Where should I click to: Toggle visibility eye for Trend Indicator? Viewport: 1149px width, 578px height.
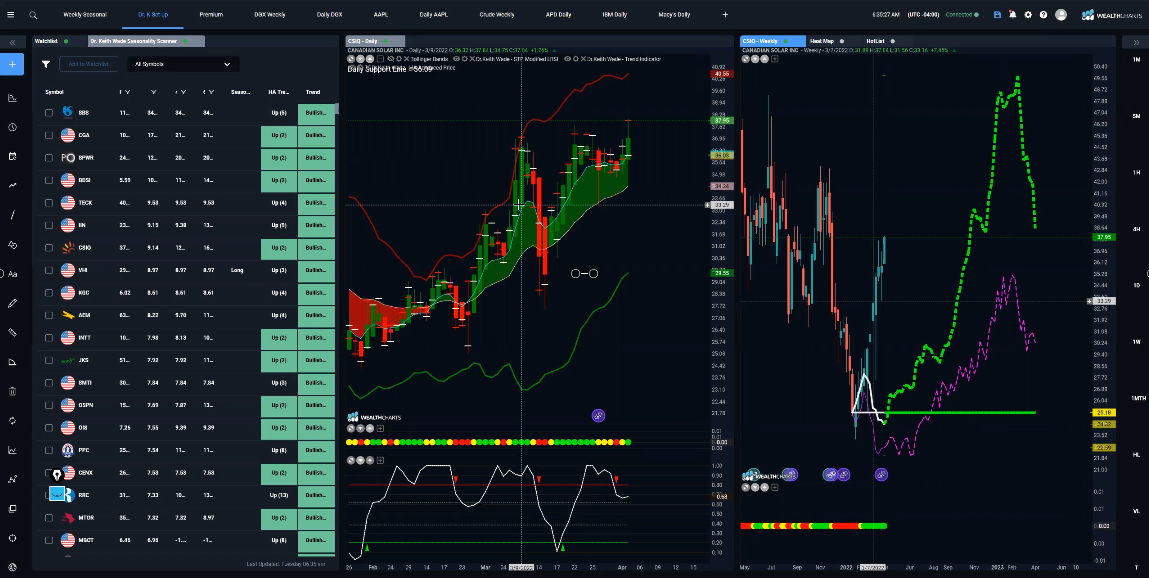coord(568,59)
